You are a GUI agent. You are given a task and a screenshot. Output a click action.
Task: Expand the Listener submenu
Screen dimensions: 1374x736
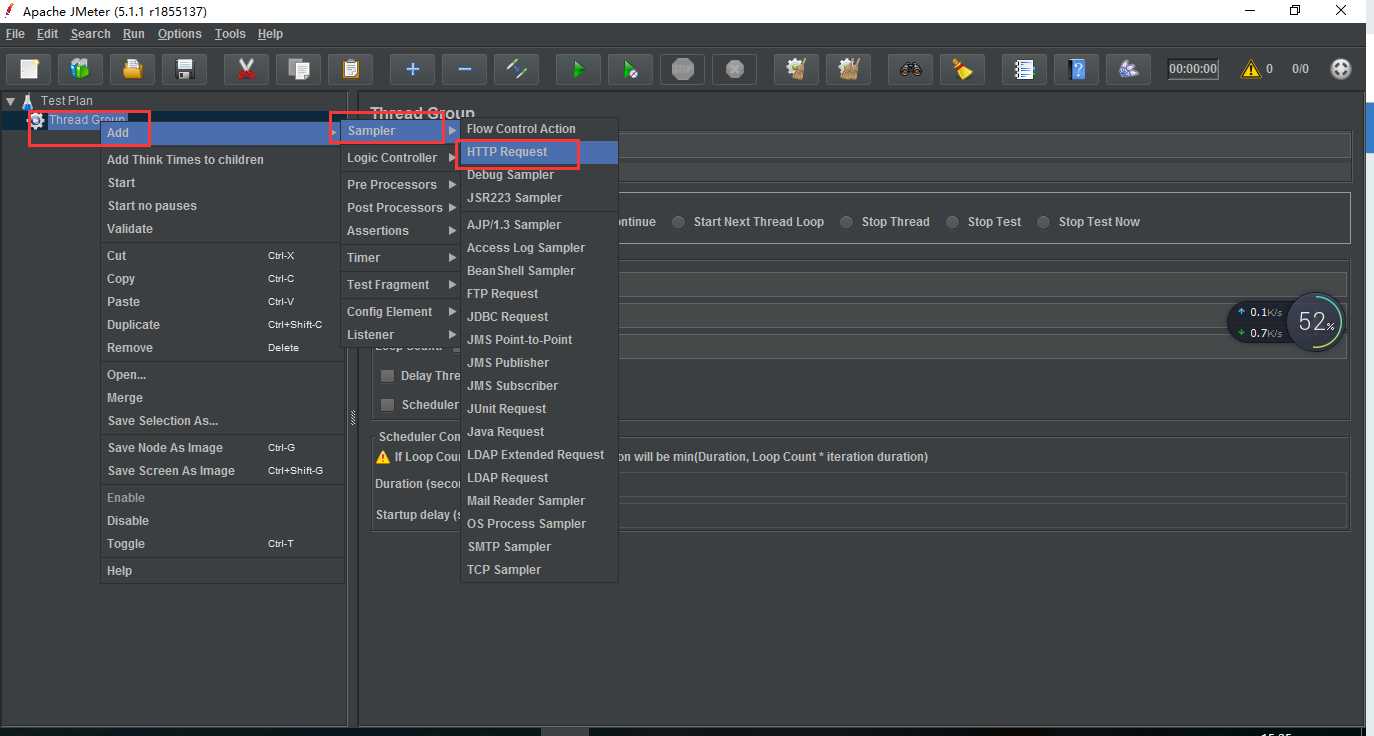click(399, 335)
